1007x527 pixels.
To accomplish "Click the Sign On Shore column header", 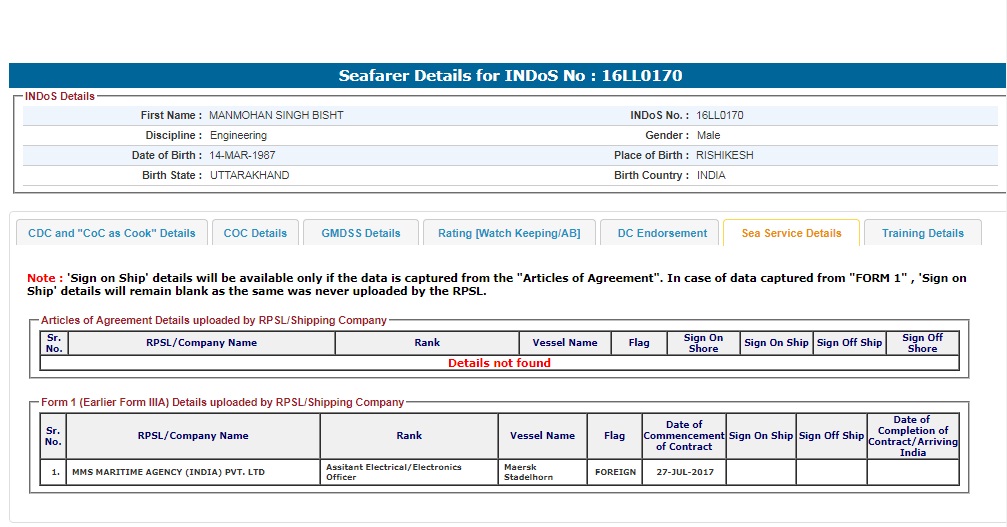I will tap(703, 343).
